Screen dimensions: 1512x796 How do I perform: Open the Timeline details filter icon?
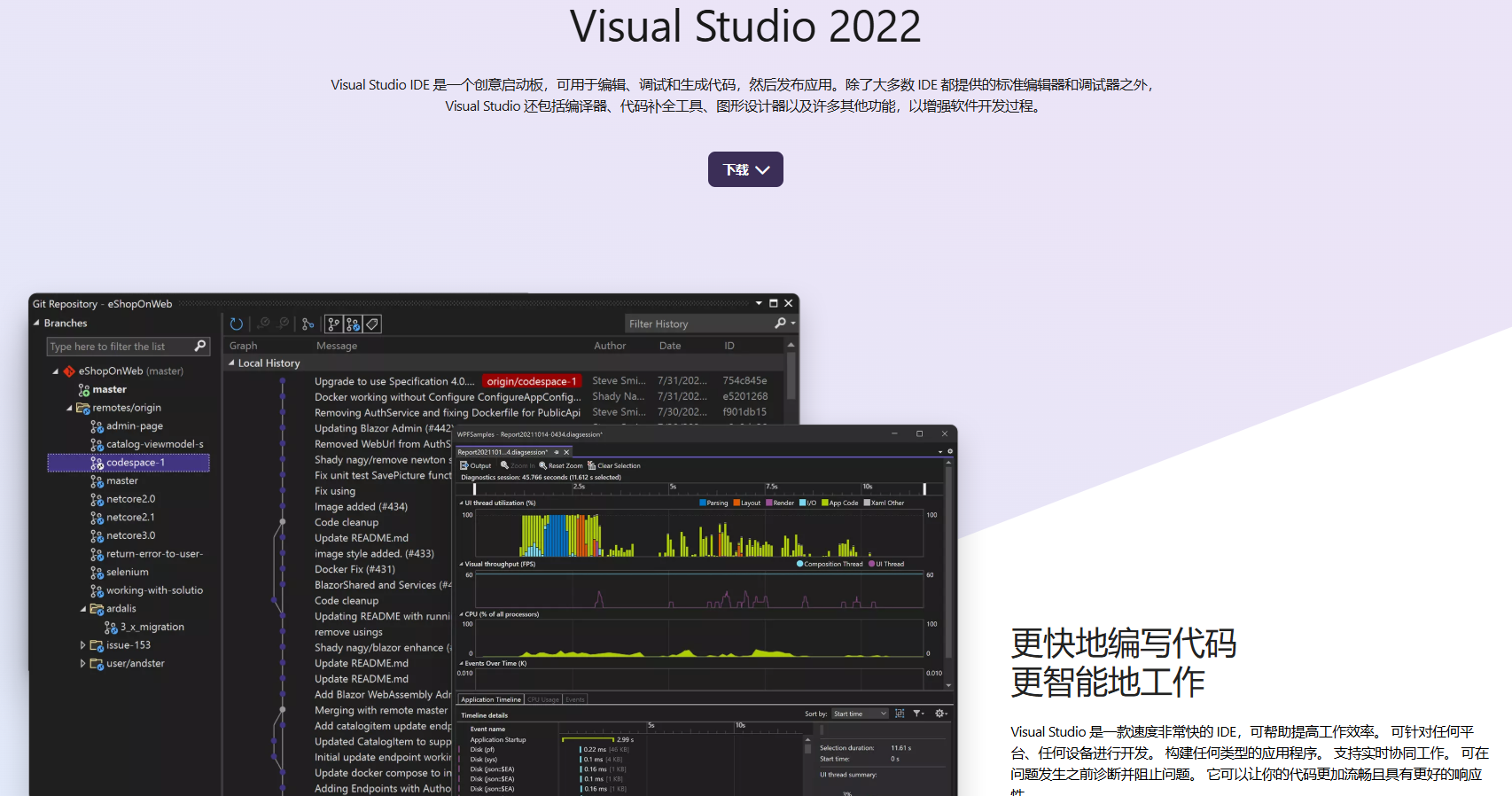click(x=918, y=714)
